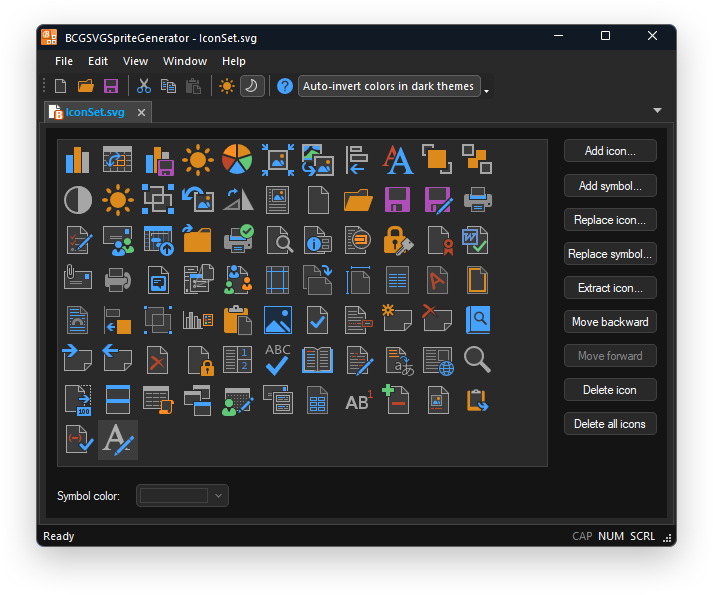
Task: Toggle Auto-invert colors in dark themes
Action: [389, 86]
